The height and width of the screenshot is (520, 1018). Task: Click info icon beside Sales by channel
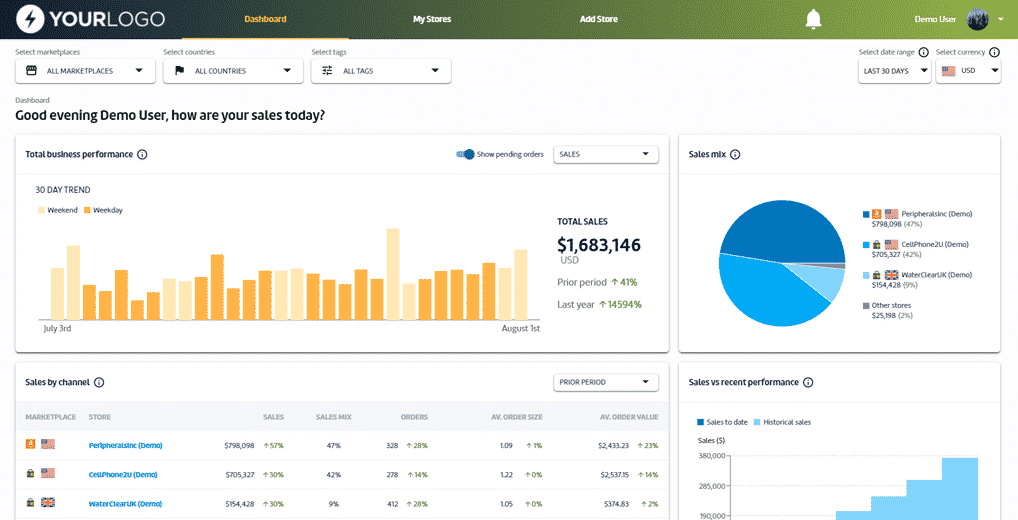pos(99,382)
